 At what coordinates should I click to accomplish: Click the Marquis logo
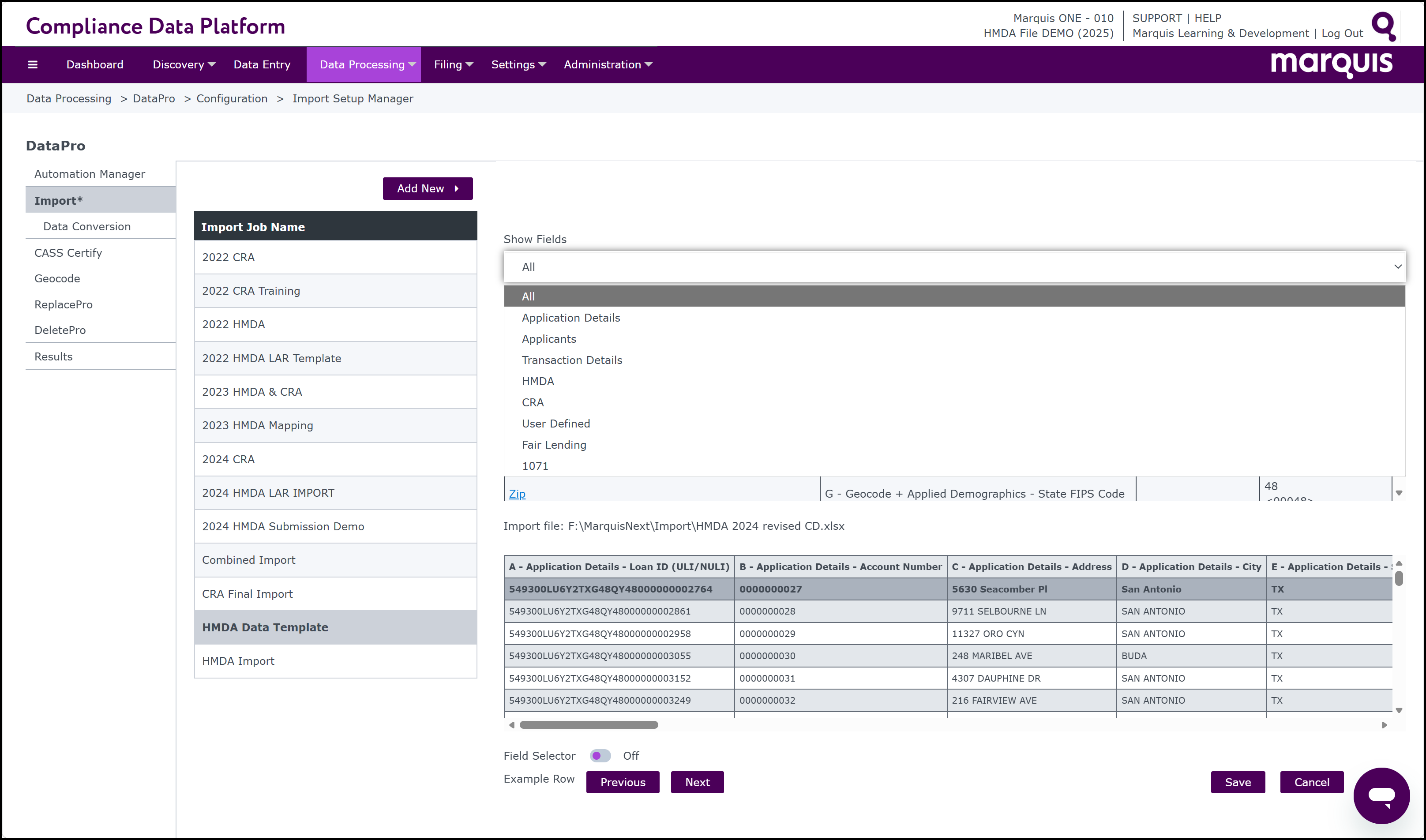pyautogui.click(x=1331, y=64)
